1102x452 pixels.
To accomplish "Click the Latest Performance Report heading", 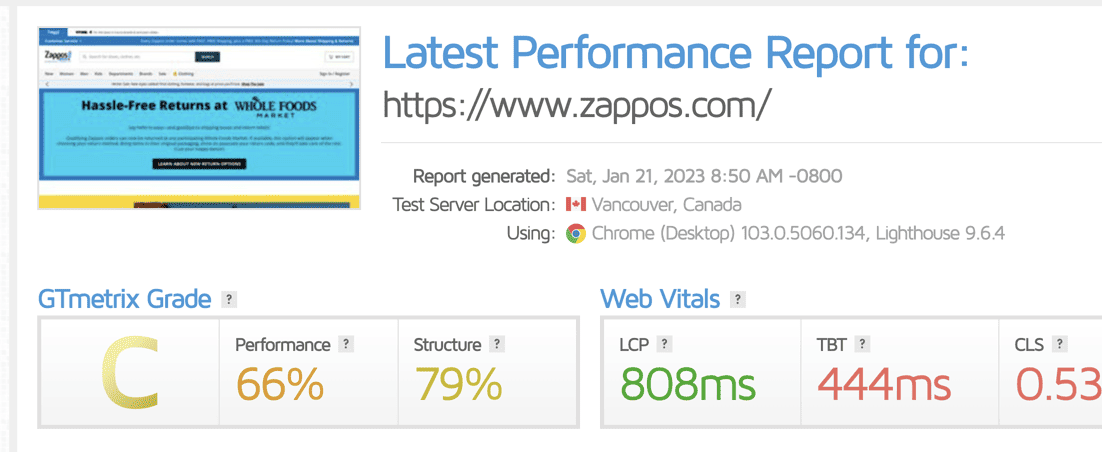I will tap(675, 51).
